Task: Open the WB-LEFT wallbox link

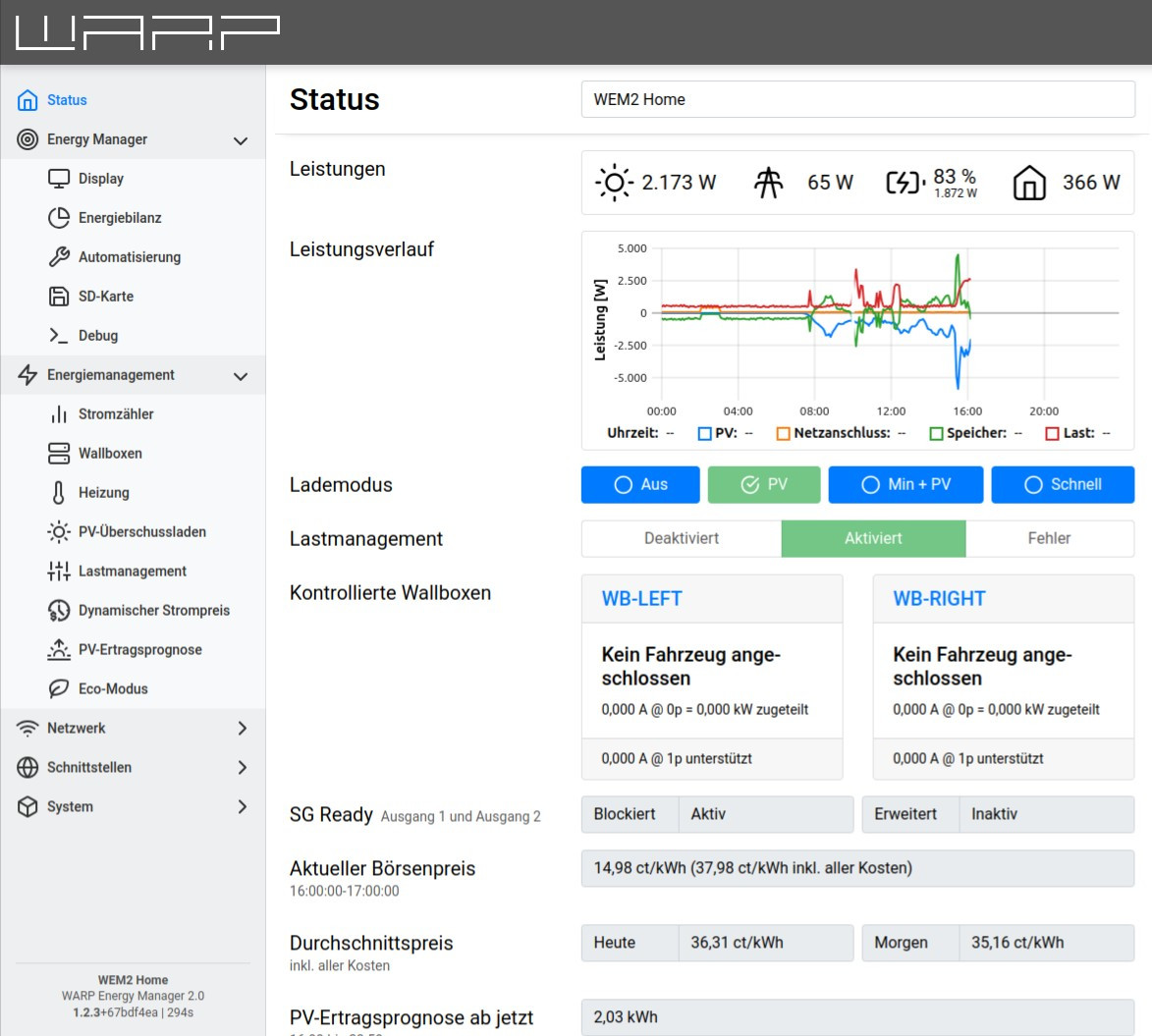Action: 641,599
